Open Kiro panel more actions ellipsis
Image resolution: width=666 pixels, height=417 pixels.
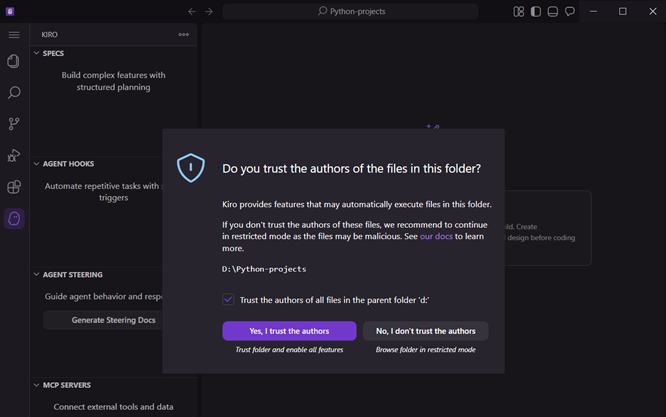point(183,35)
